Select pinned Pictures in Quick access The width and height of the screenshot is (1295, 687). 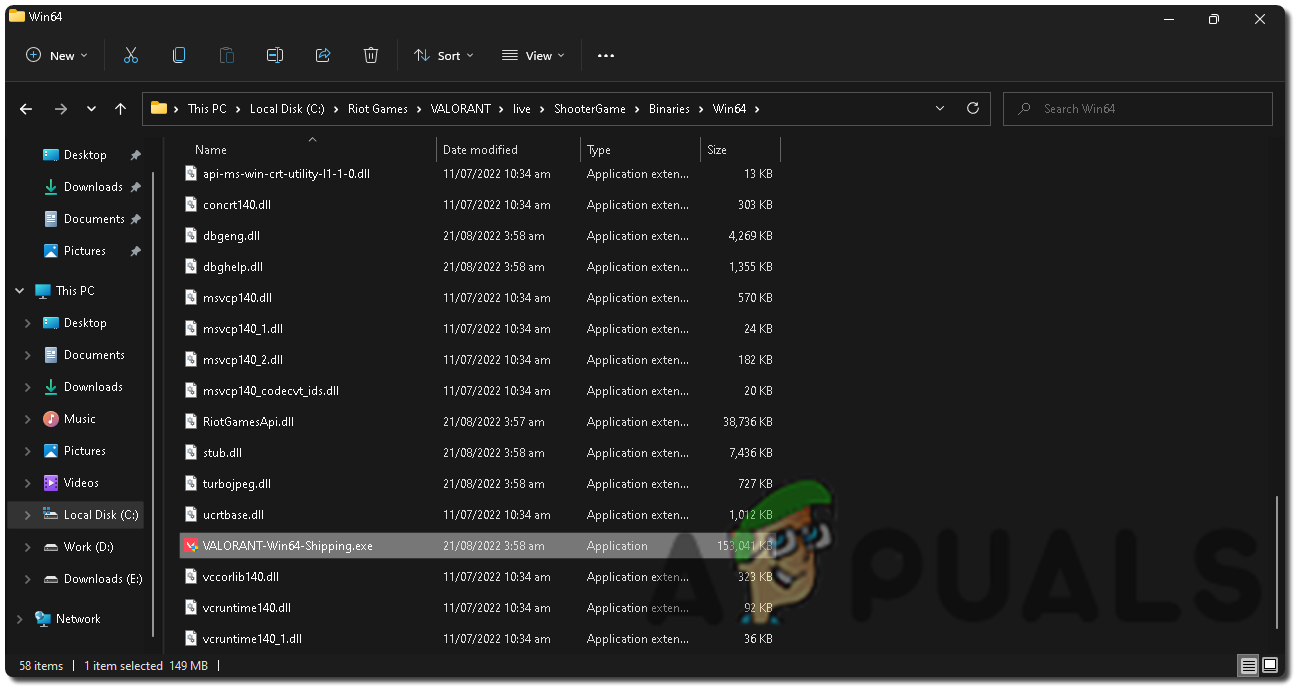click(x=85, y=251)
